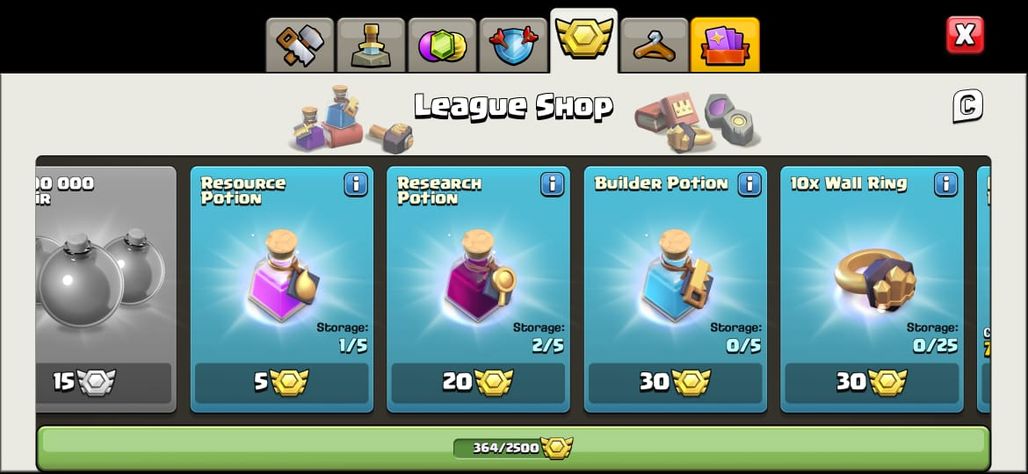Click the C button near League Shop title
The height and width of the screenshot is (474, 1028).
point(968,106)
